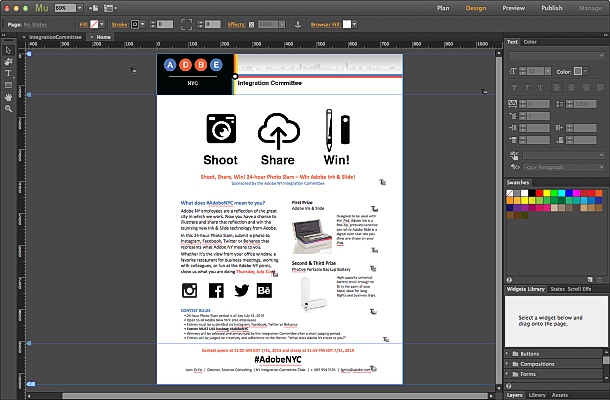Switch to Manage mode
Image resolution: width=610 pixels, height=400 pixels.
pyautogui.click(x=590, y=8)
